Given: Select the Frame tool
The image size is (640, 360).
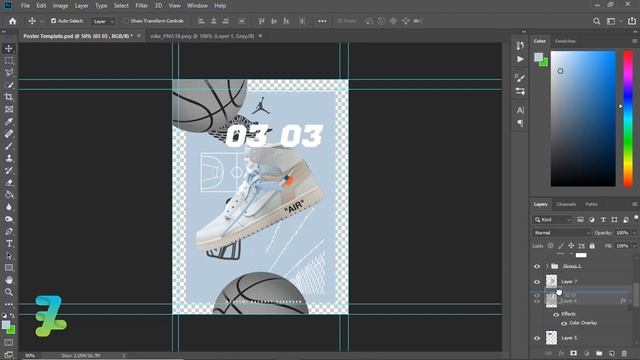Looking at the screenshot, I should coord(9,109).
